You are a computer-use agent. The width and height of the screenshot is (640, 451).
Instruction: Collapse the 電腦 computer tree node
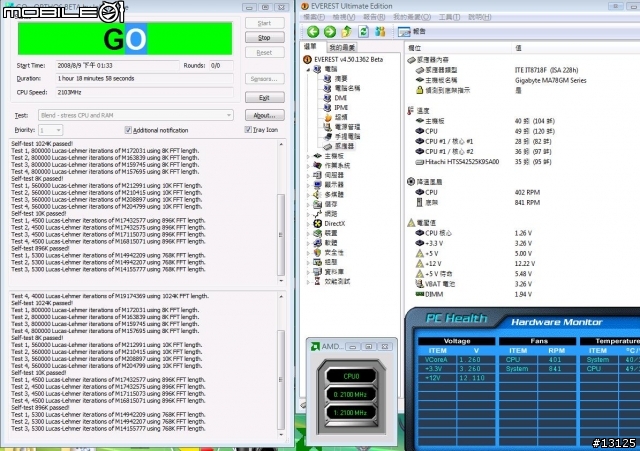coord(309,69)
